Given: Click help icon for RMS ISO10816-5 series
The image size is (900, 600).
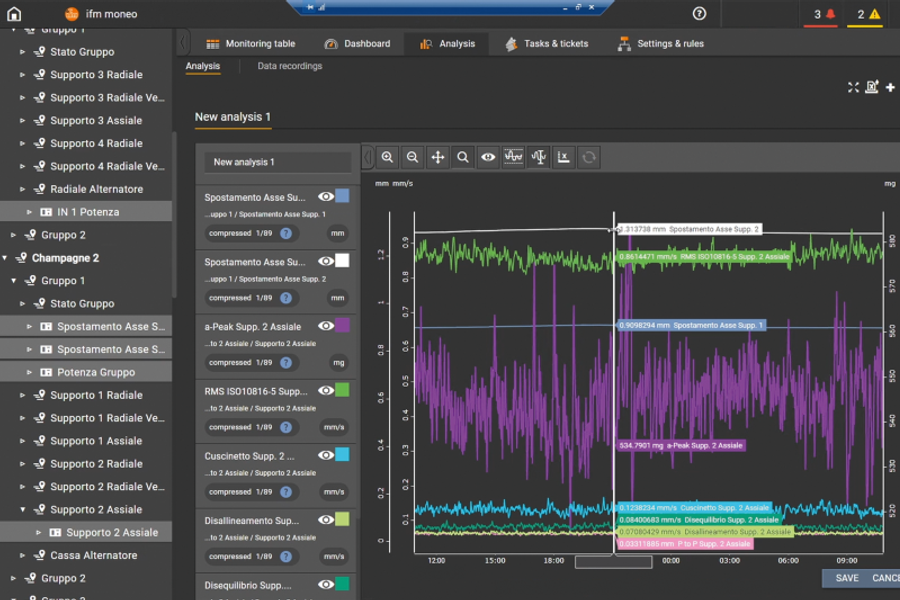Looking at the screenshot, I should coord(286,427).
